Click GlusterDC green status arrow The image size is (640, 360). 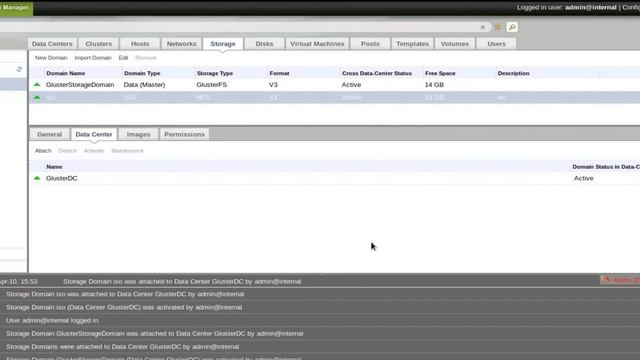(37, 178)
